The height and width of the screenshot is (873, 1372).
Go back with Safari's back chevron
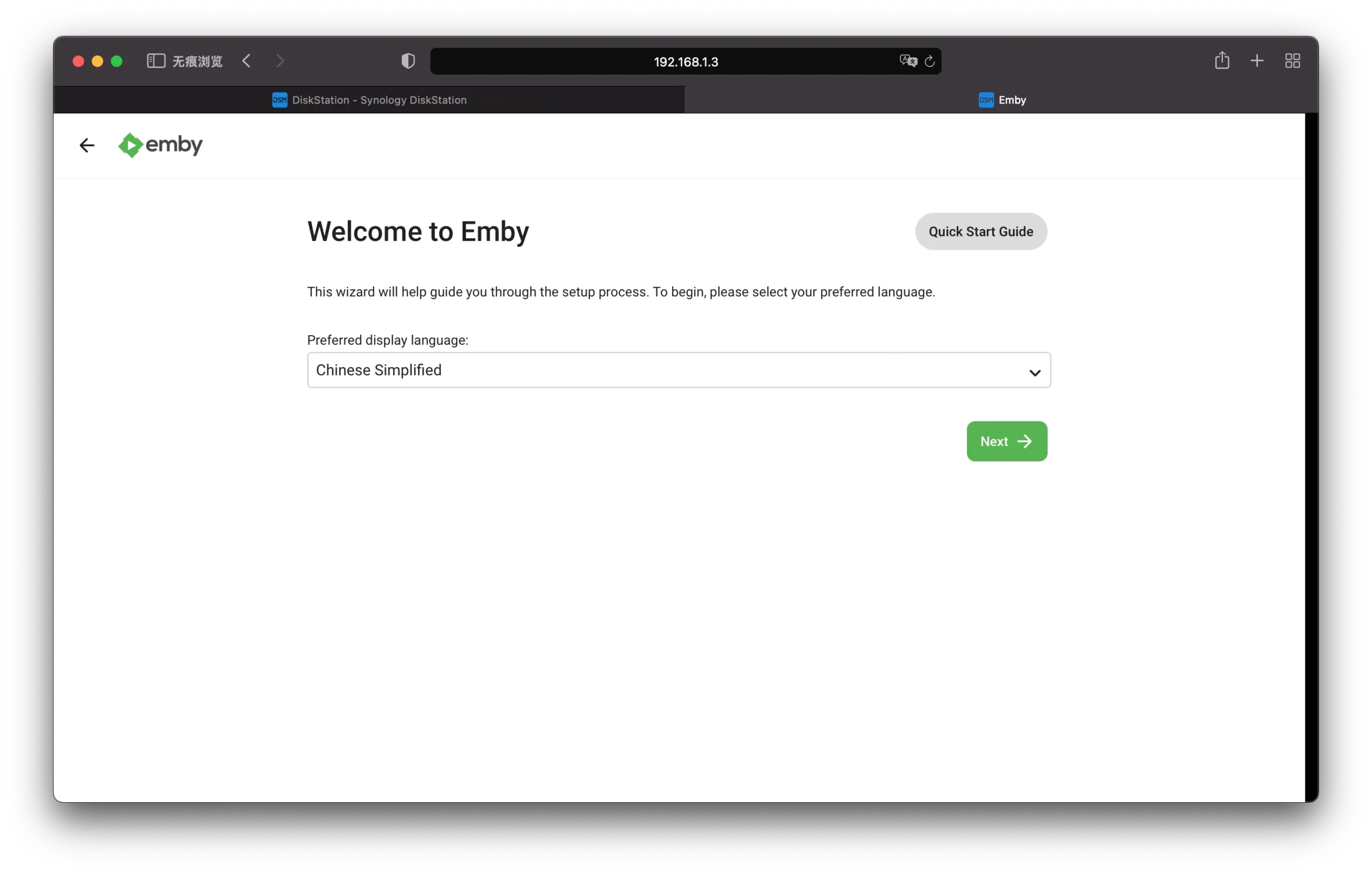coord(247,61)
